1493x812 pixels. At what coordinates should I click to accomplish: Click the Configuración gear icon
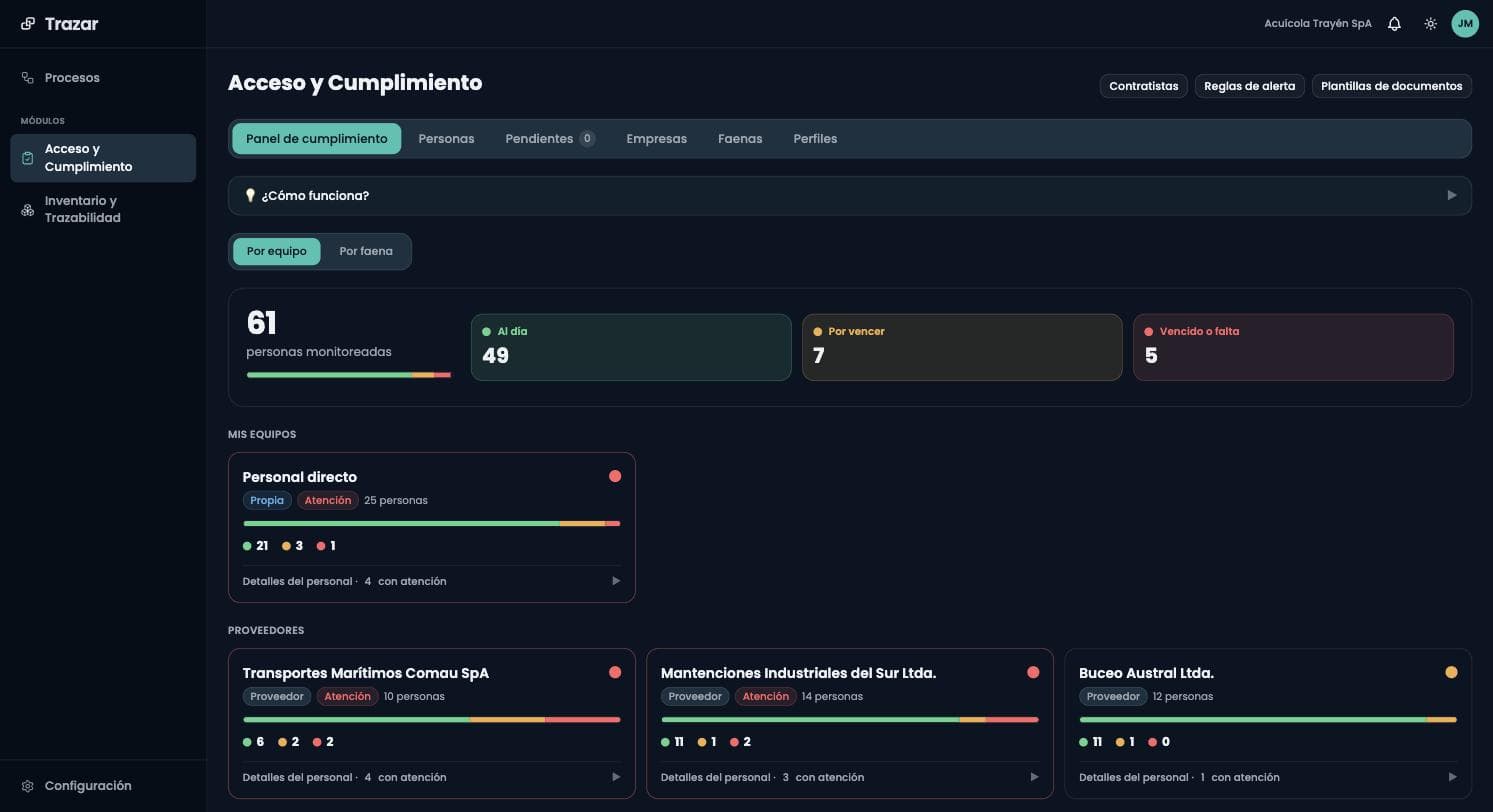pyautogui.click(x=28, y=786)
